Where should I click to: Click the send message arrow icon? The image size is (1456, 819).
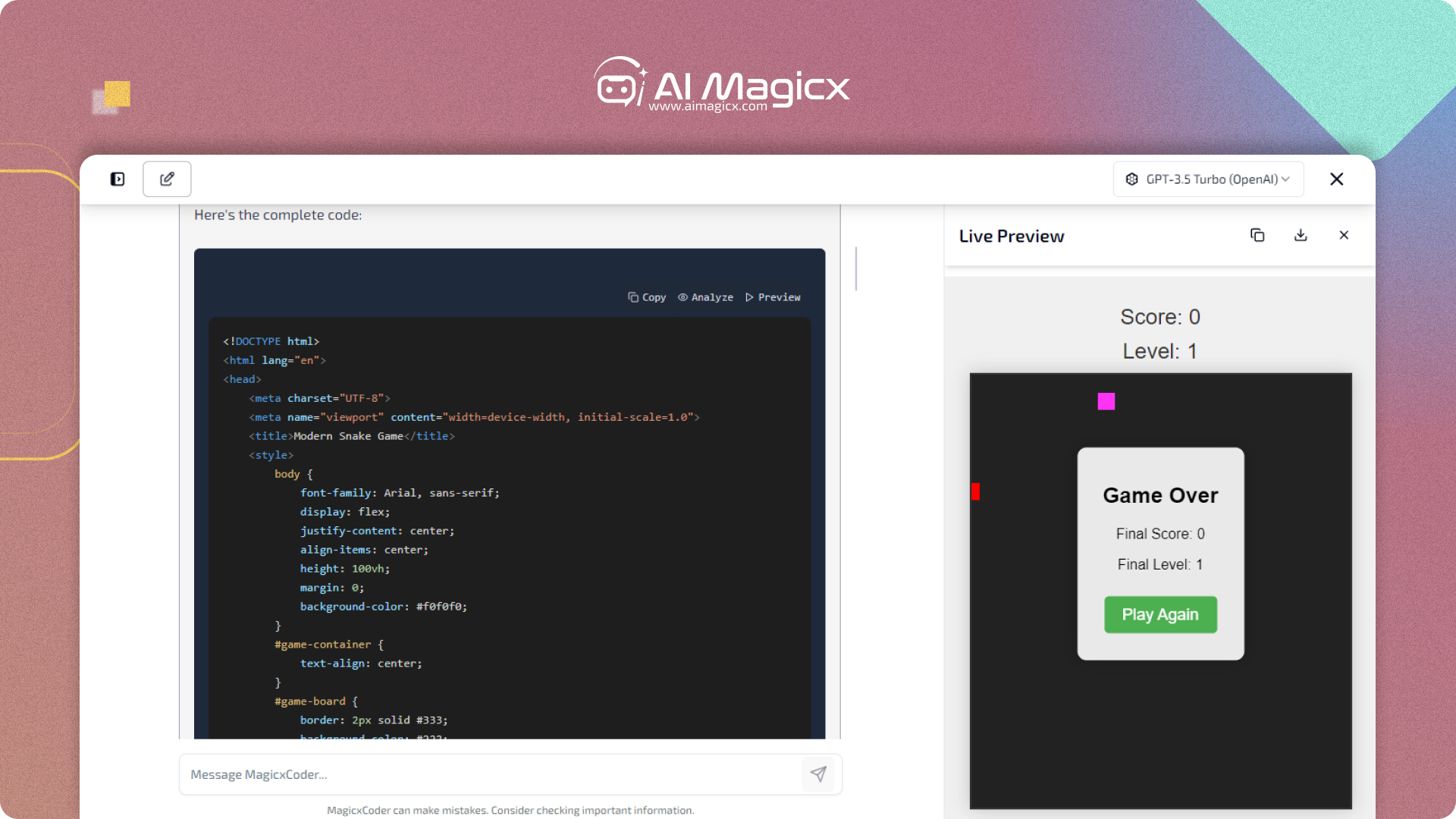coord(817,774)
